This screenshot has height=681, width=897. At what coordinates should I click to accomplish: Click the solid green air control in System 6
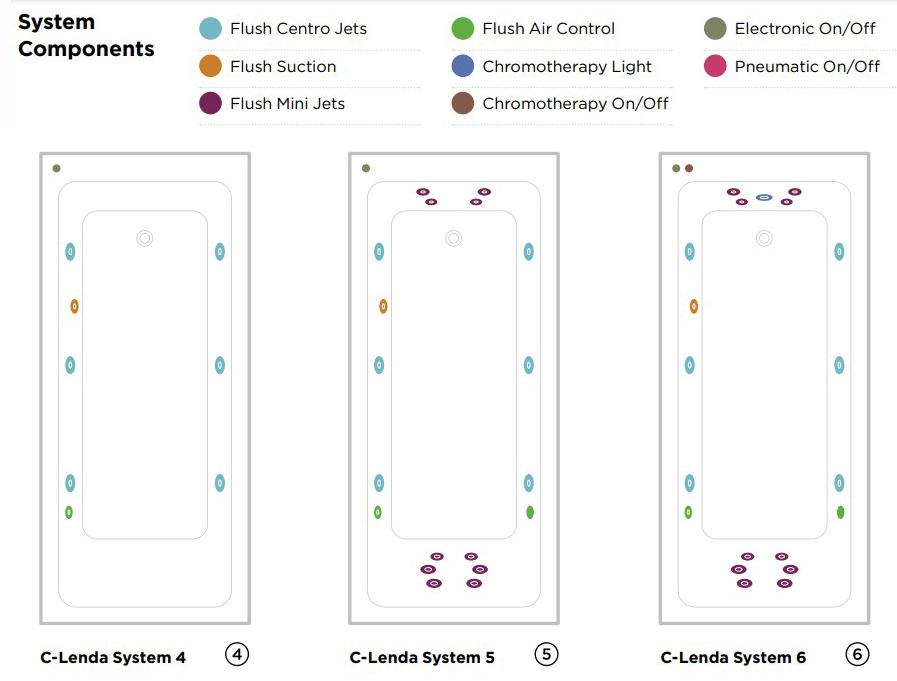click(x=840, y=512)
